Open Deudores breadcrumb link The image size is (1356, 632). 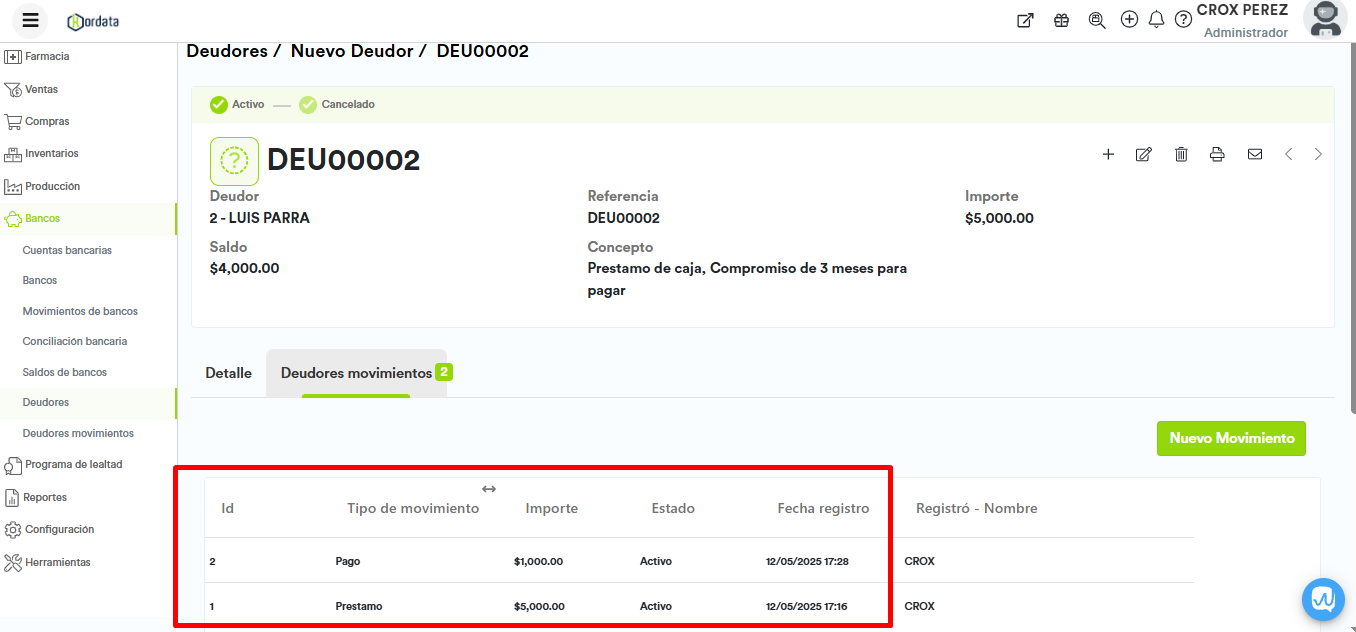coord(227,51)
